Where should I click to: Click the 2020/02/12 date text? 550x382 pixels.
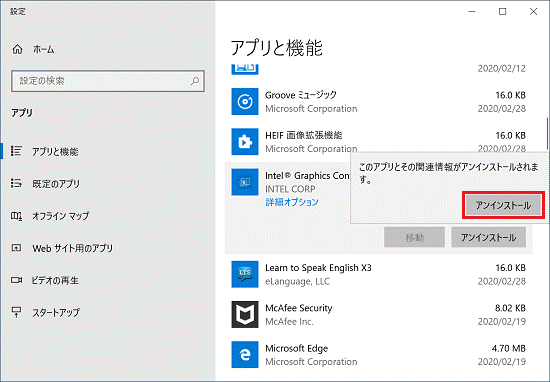coord(502,68)
